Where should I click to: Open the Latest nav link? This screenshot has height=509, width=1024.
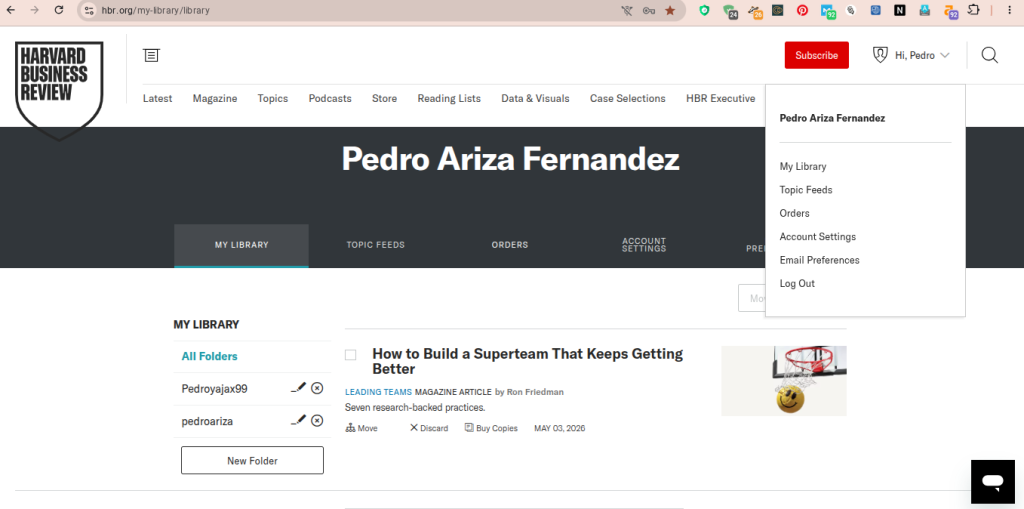[157, 99]
